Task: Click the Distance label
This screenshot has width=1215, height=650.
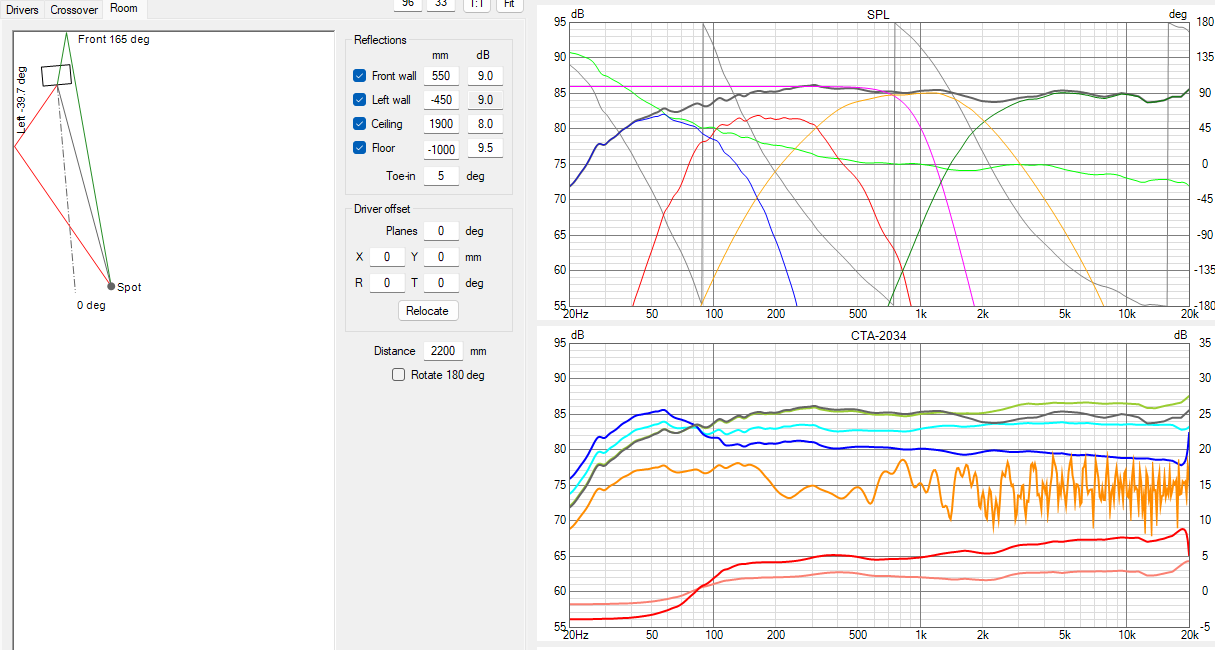Action: (x=394, y=351)
